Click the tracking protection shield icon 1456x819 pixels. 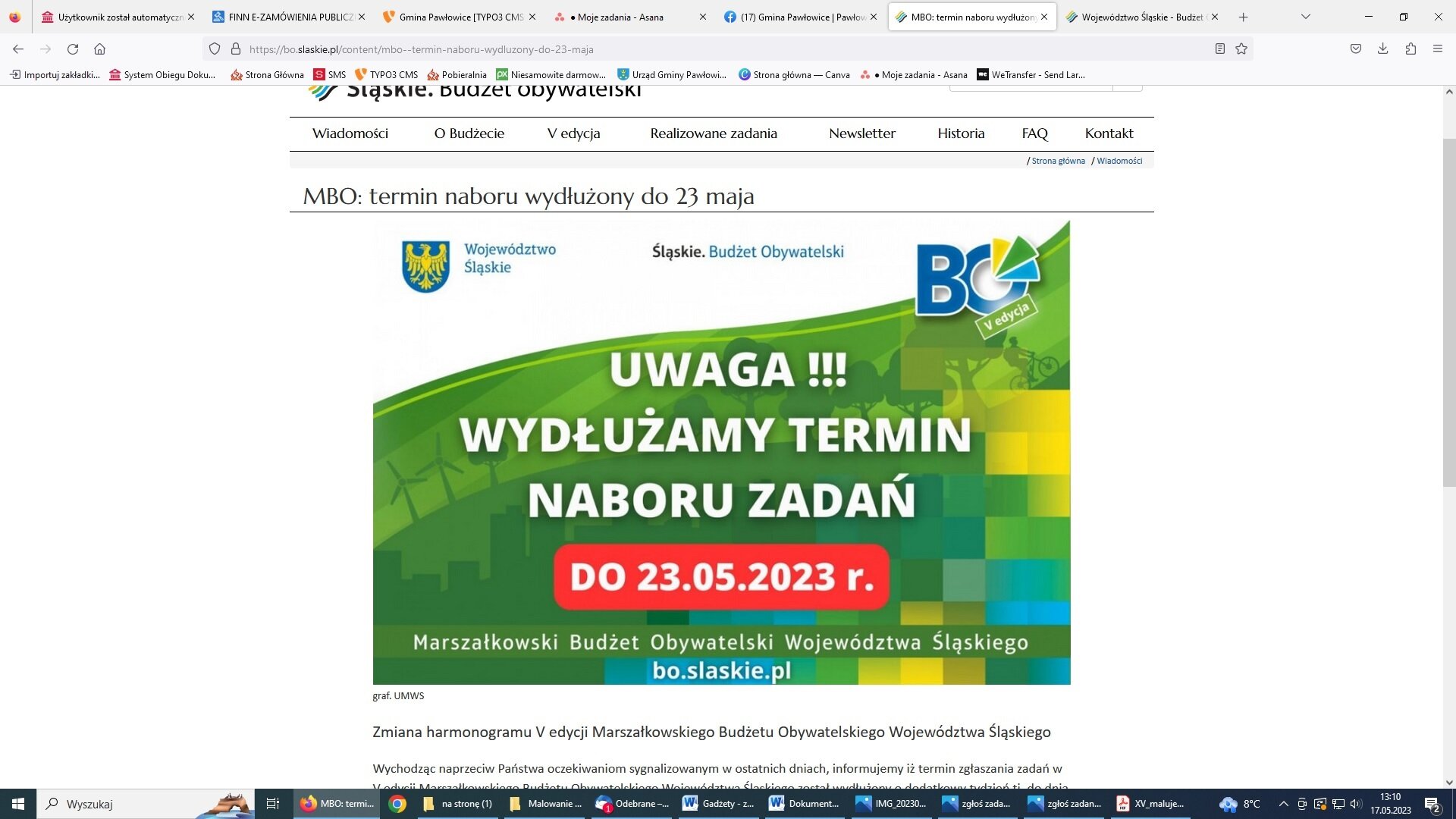(215, 49)
